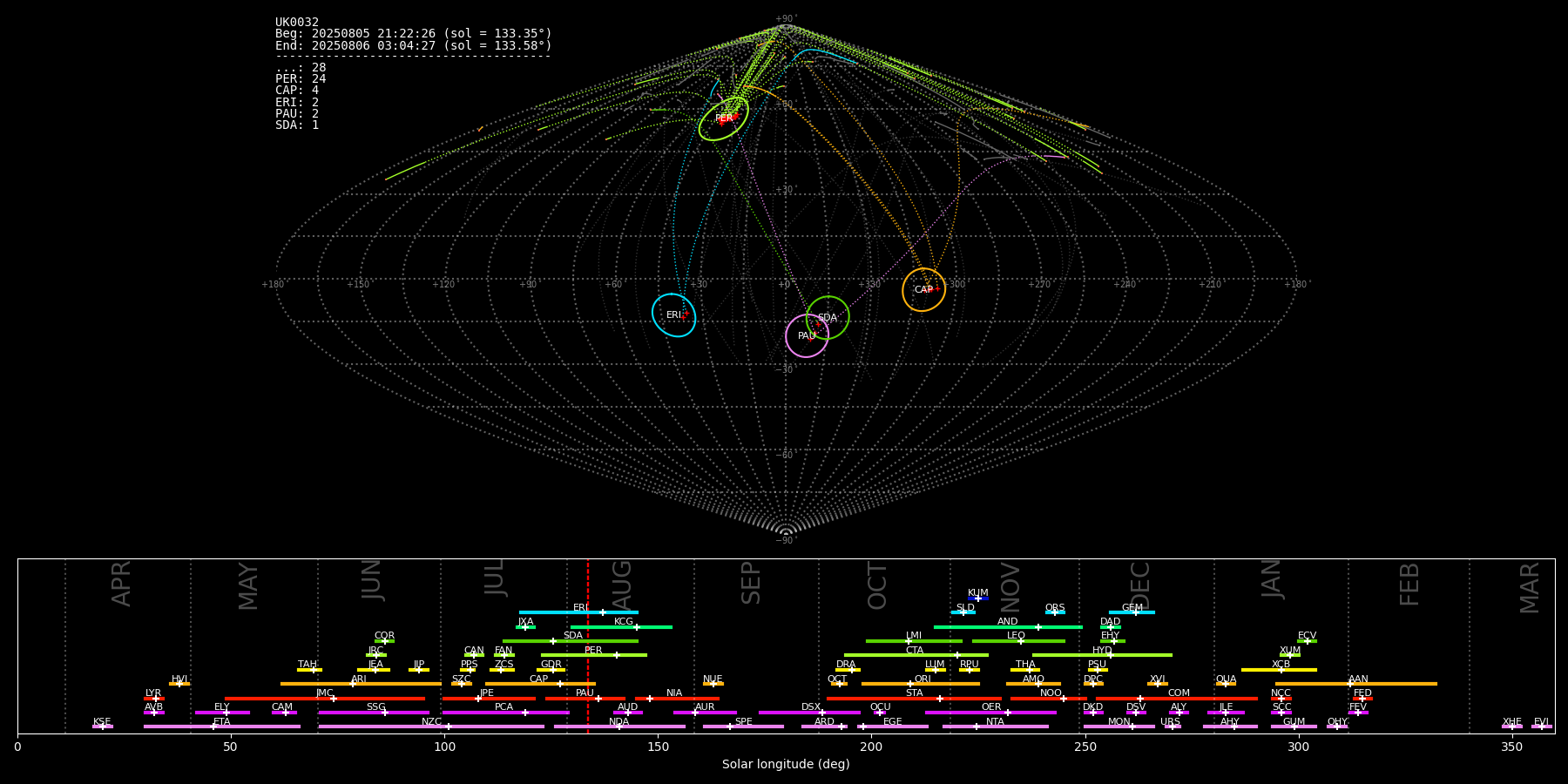The image size is (1568, 784).
Task: Click the COR shower label
Action: click(x=384, y=636)
